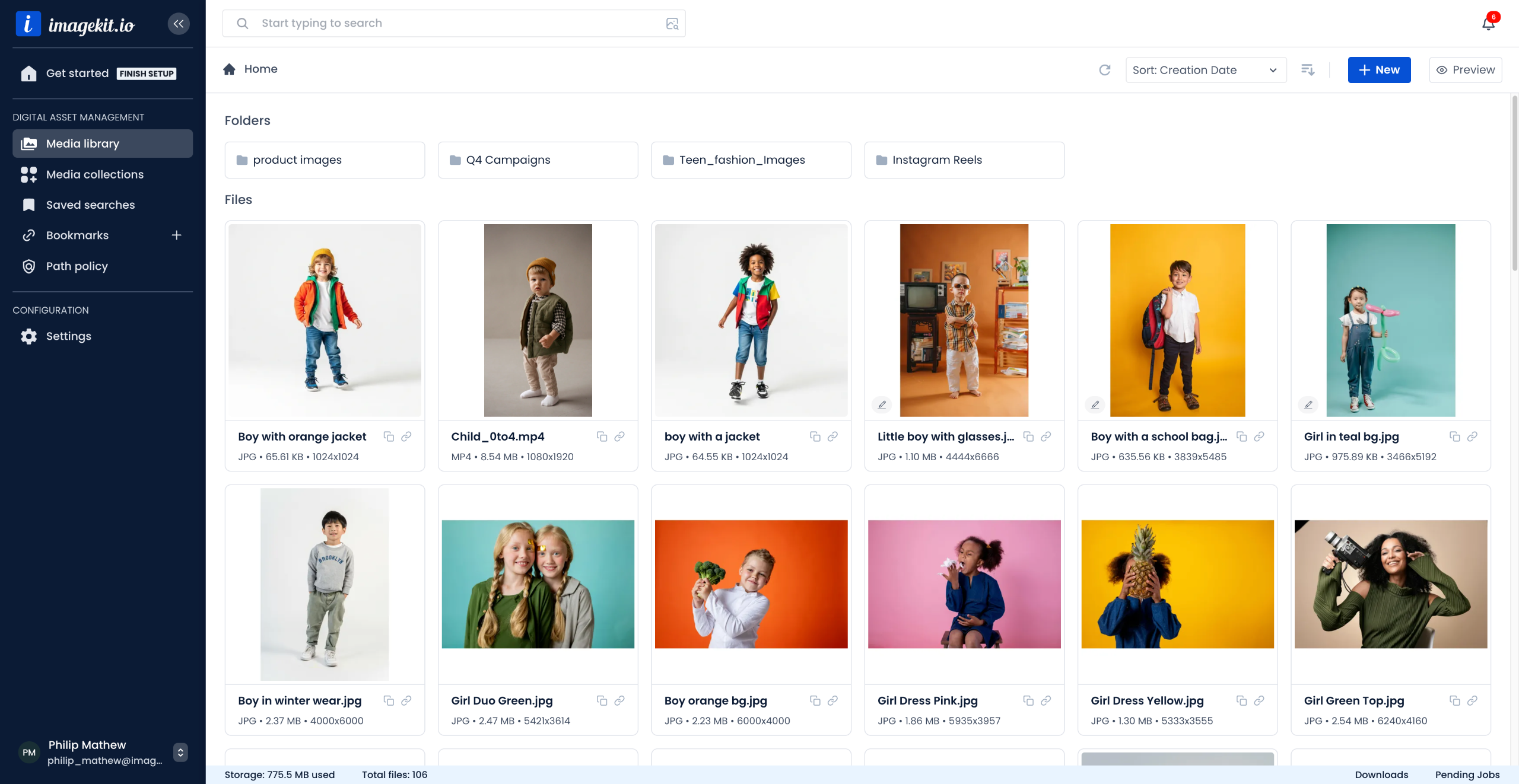Add bookmark with the plus icon
1519x784 pixels.
point(176,235)
